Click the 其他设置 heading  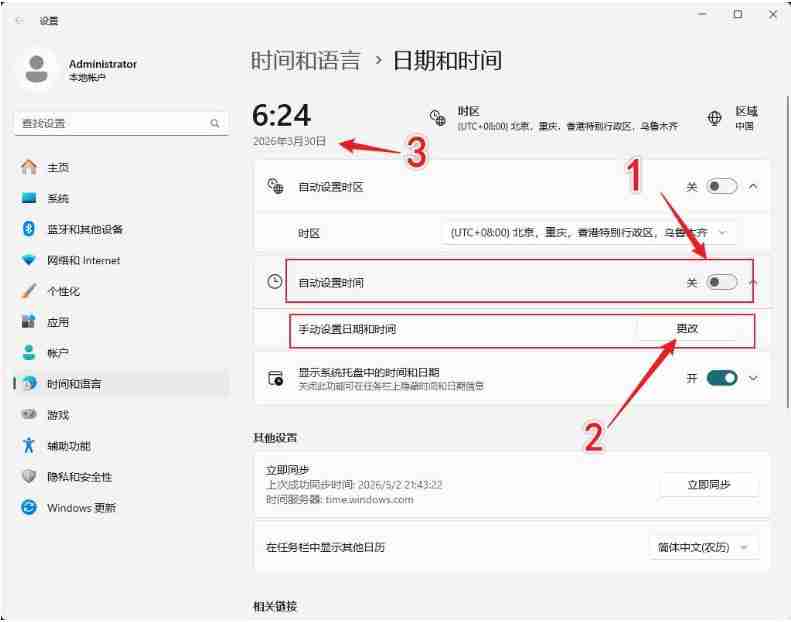point(275,437)
